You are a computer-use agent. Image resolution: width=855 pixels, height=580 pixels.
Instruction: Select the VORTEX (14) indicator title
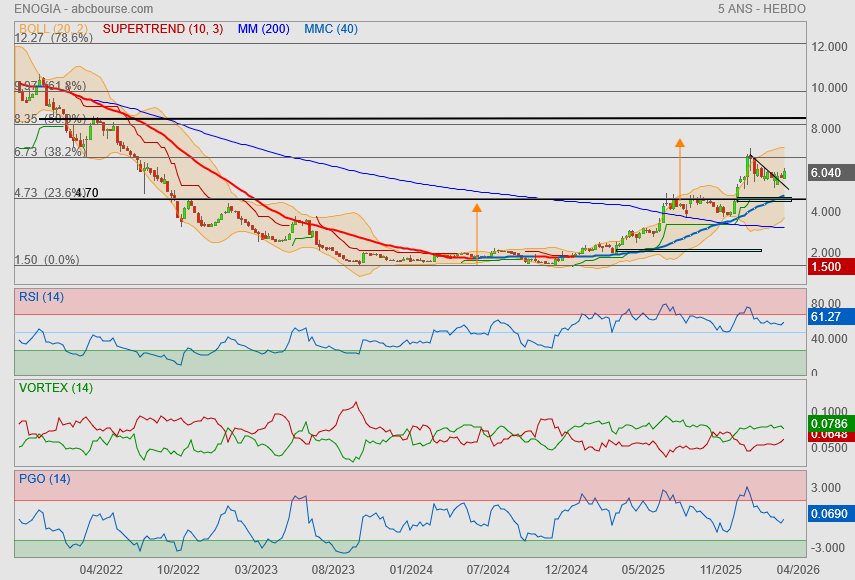coord(55,388)
